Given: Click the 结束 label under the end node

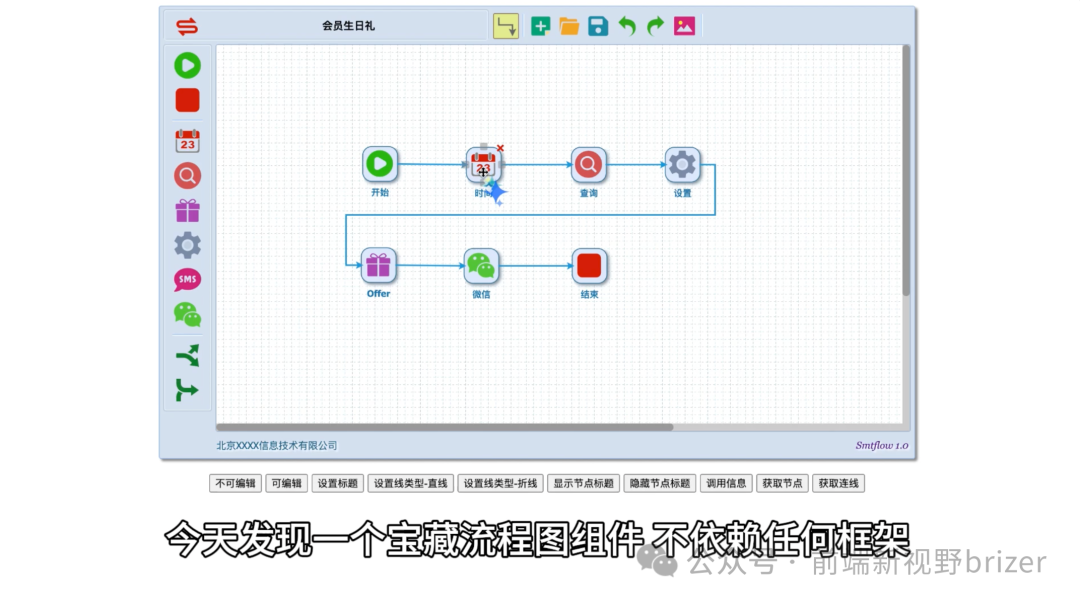Looking at the screenshot, I should tap(589, 294).
